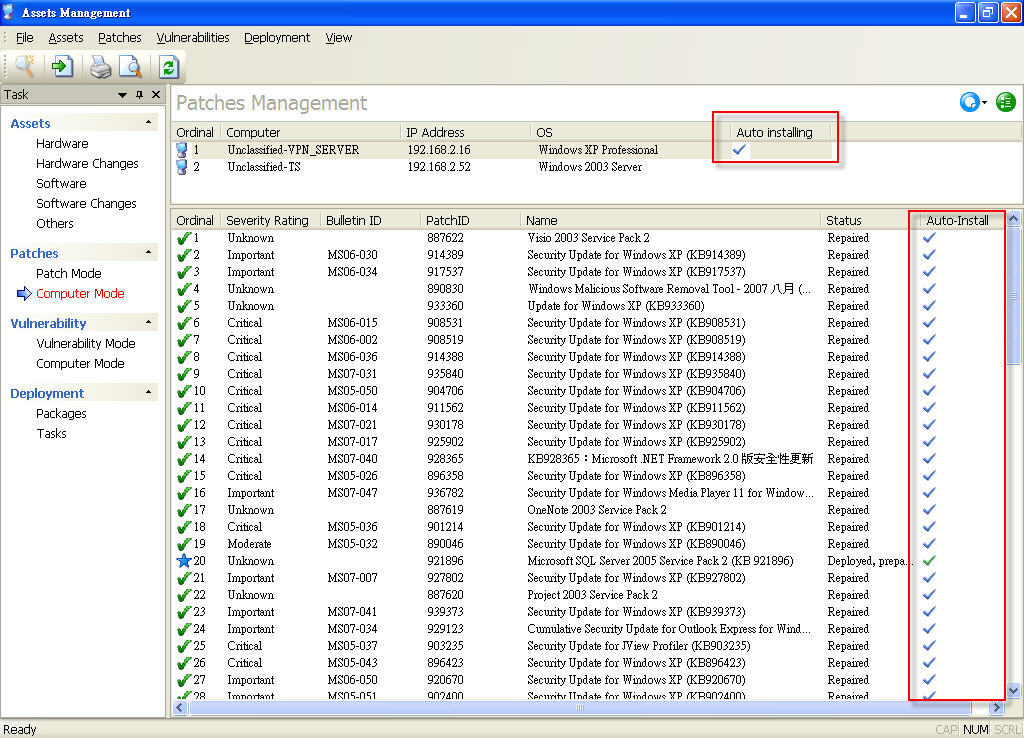
Task: Click green check icon on patch row 14
Action: [x=184, y=458]
